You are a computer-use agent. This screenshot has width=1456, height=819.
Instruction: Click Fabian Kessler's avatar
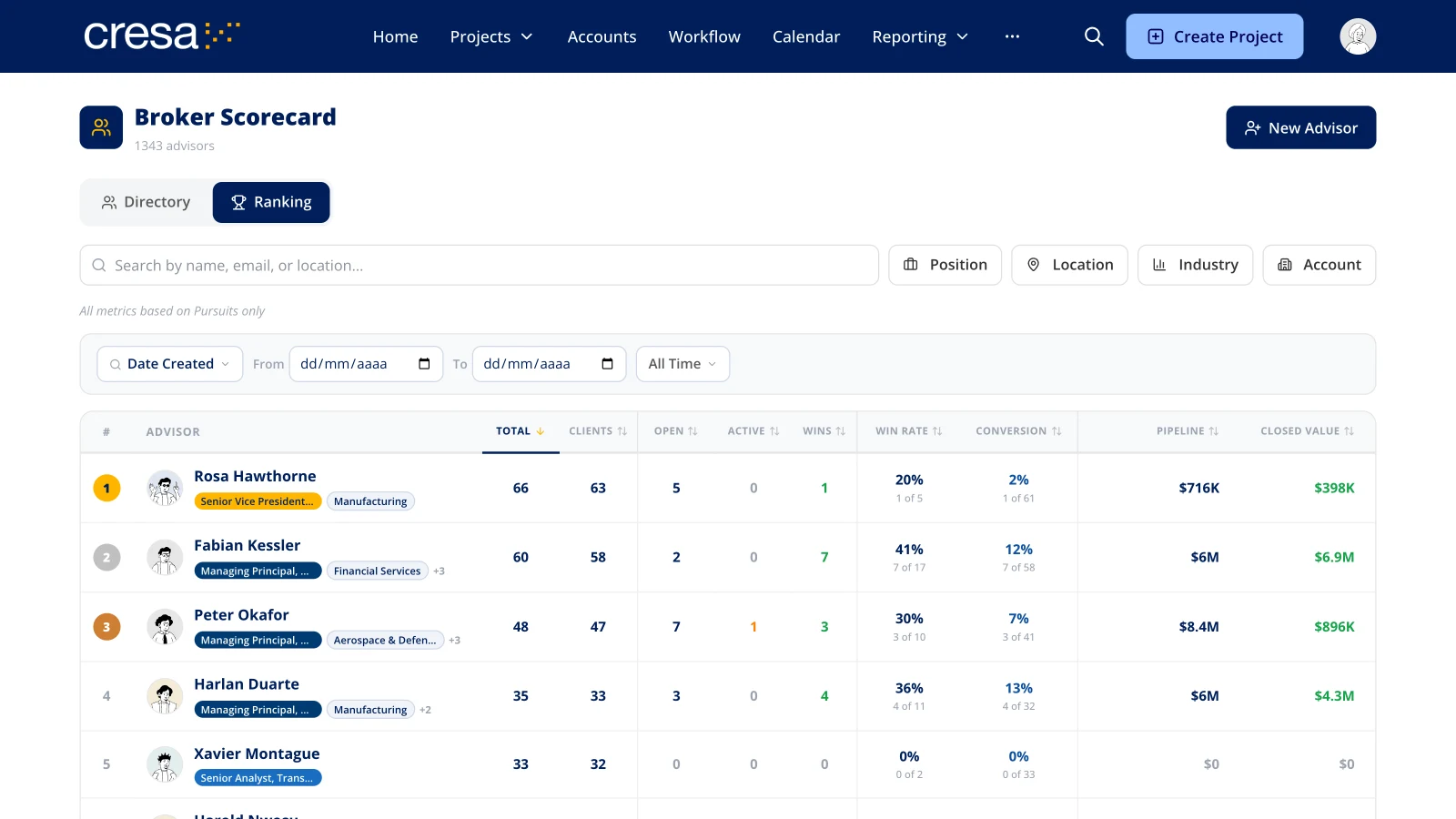click(165, 557)
